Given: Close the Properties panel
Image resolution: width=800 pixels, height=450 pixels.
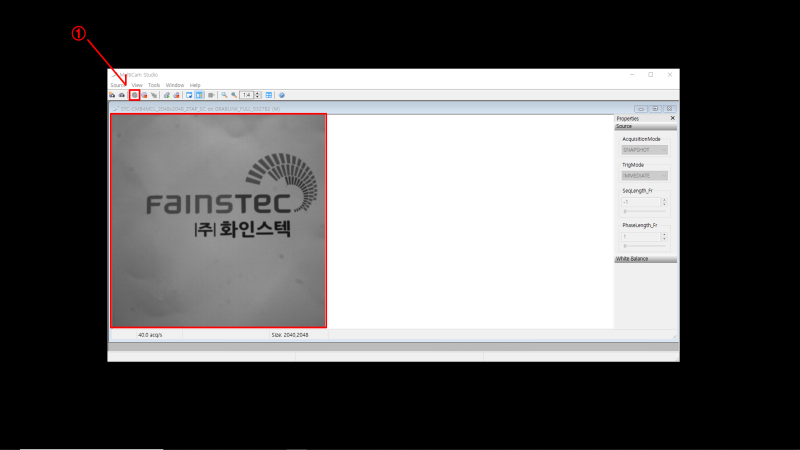Looking at the screenshot, I should [672, 118].
